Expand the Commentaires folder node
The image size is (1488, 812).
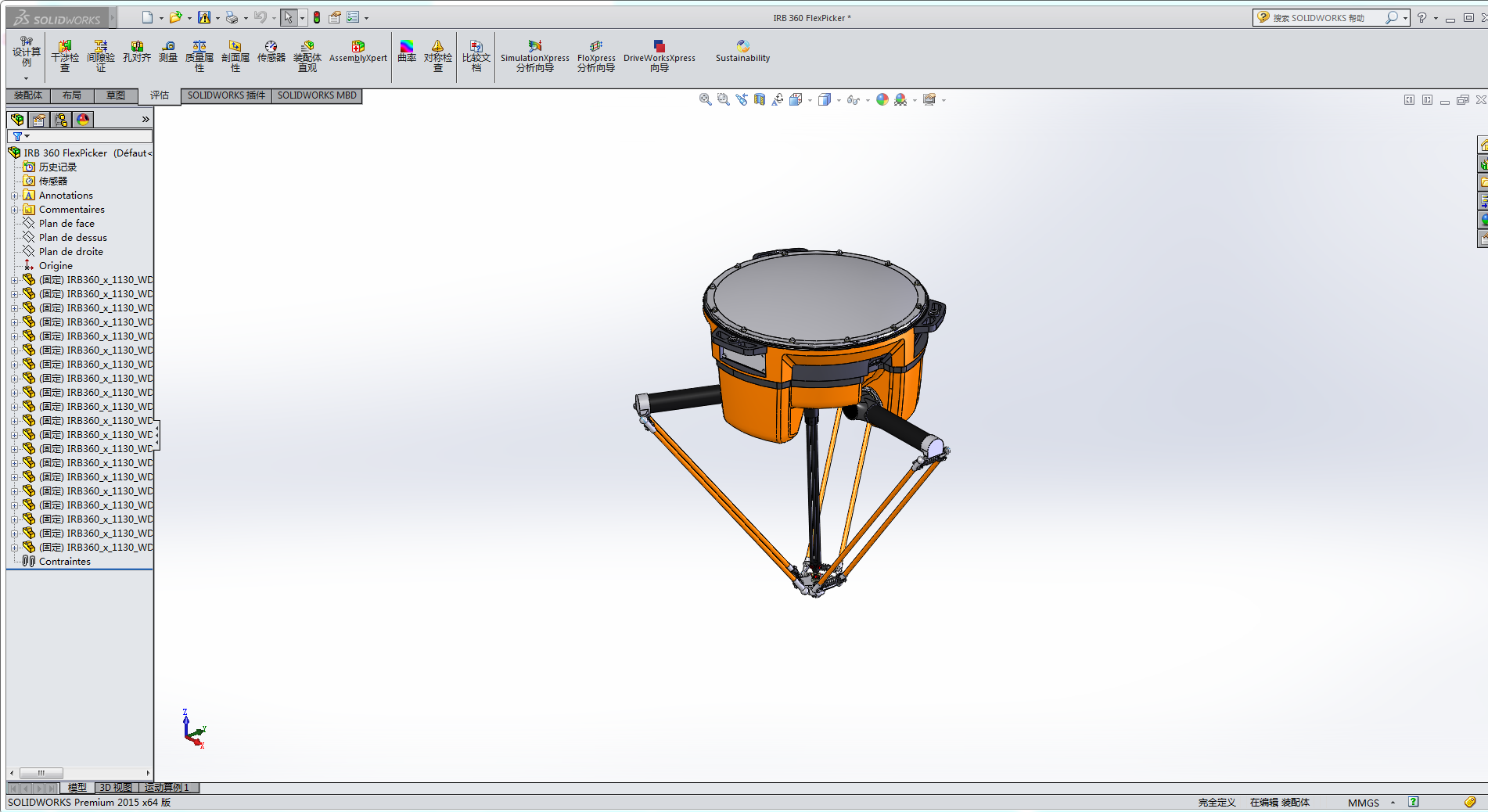(14, 210)
